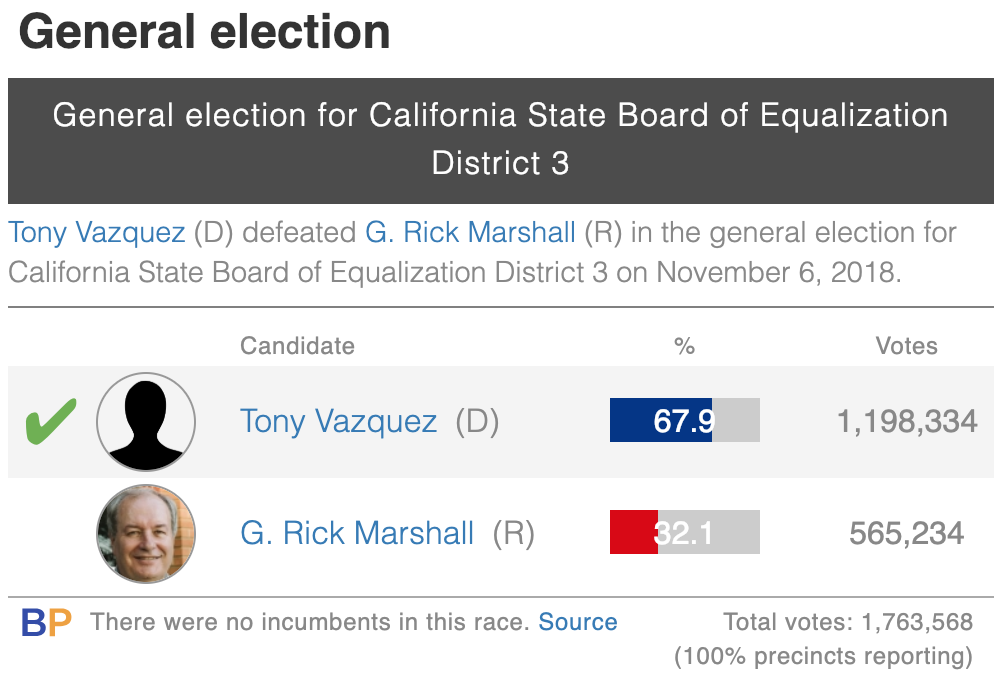Screen dimensions: 1002x676
Task: Select the 565,234 vote count
Action: point(906,533)
